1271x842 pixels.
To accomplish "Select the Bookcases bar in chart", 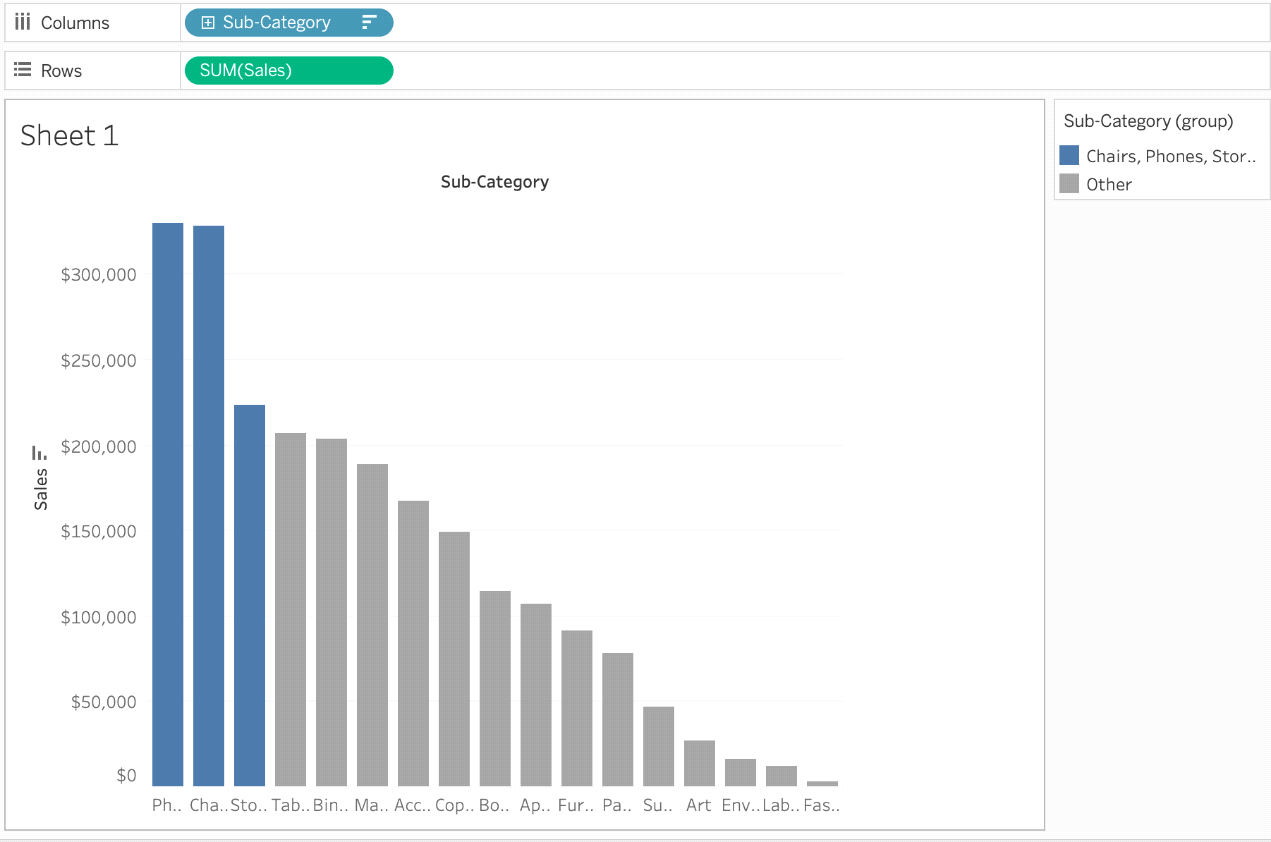I will click(x=495, y=688).
